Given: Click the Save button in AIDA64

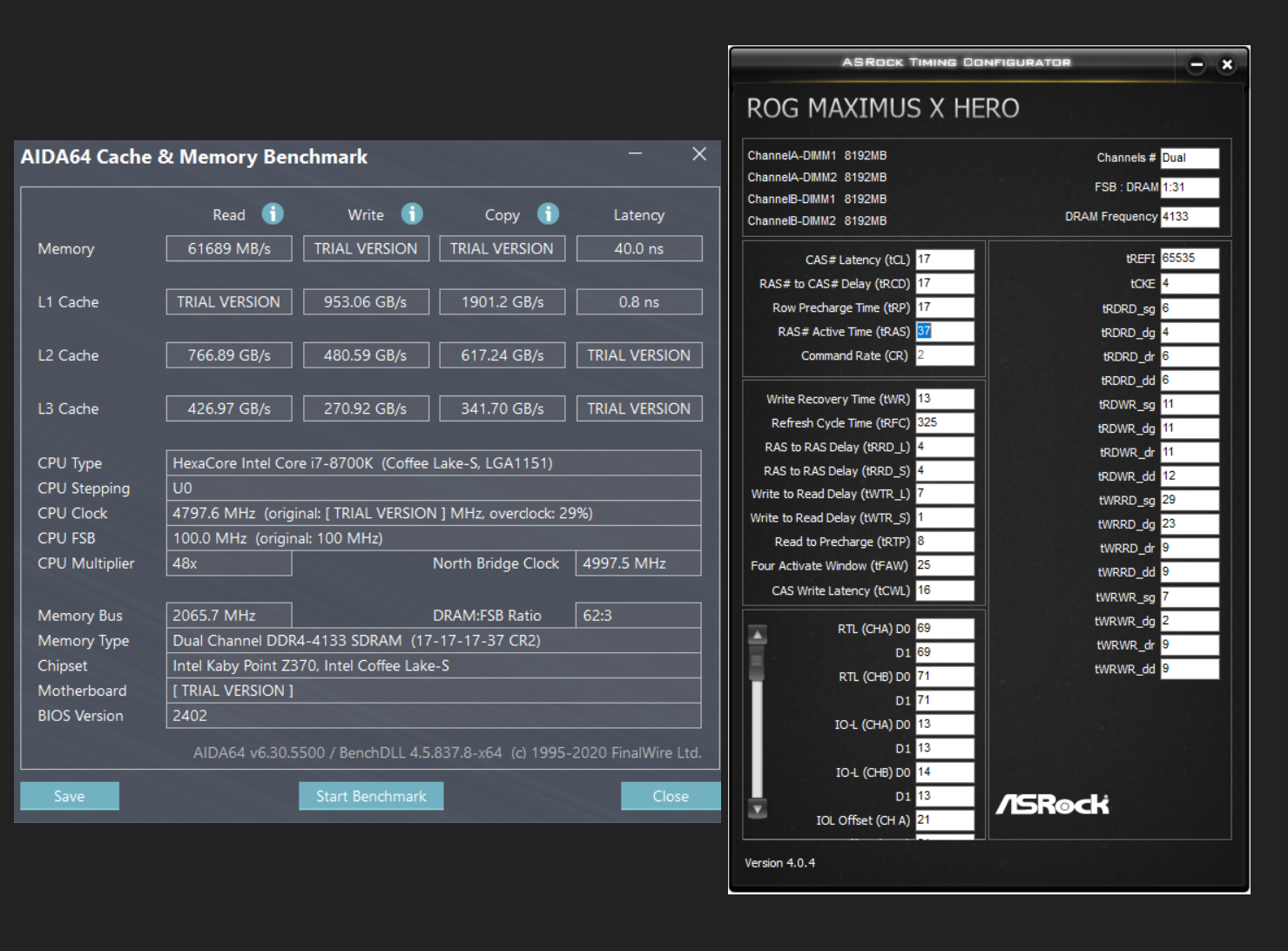Looking at the screenshot, I should [70, 796].
